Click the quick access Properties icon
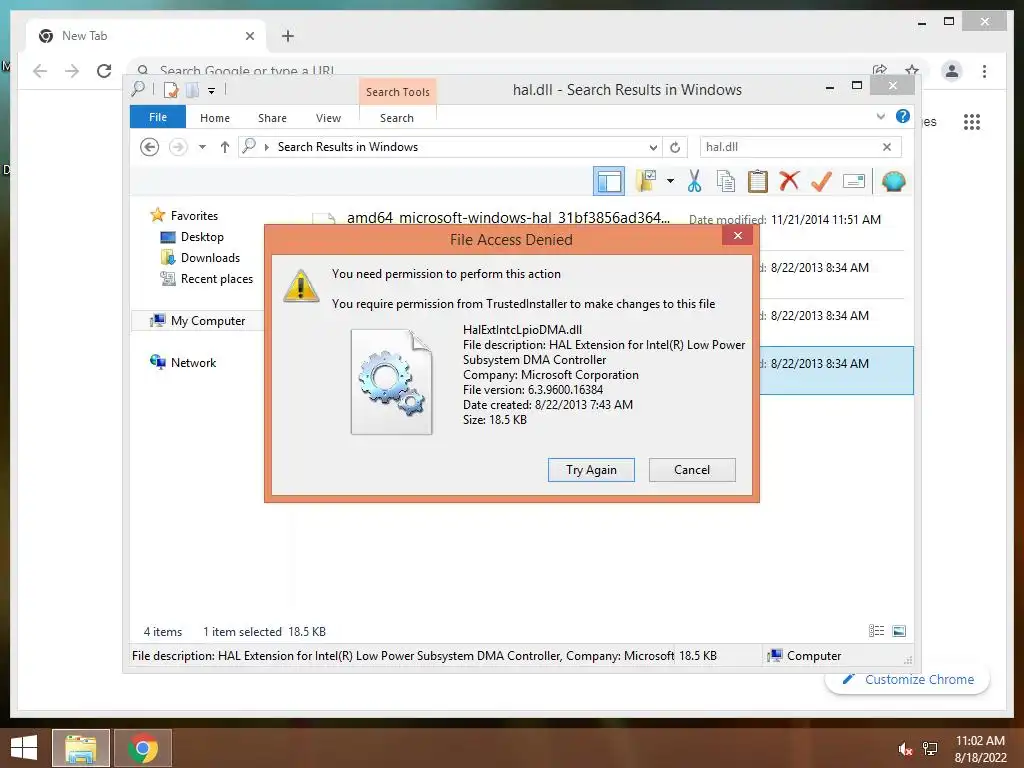Viewport: 1024px width, 768px height. [170, 90]
